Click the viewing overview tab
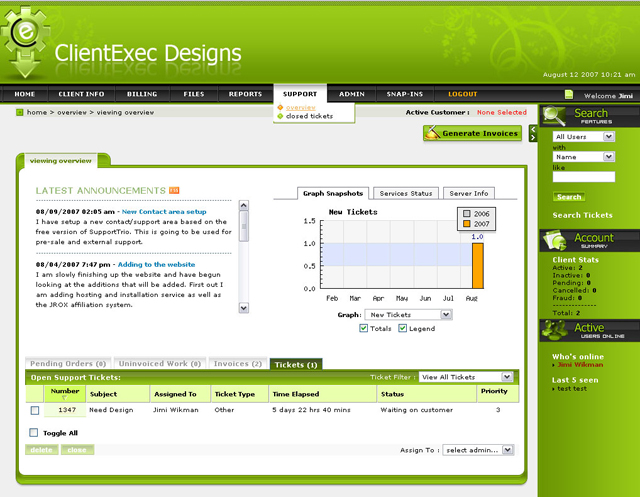640x497 pixels. [60, 161]
